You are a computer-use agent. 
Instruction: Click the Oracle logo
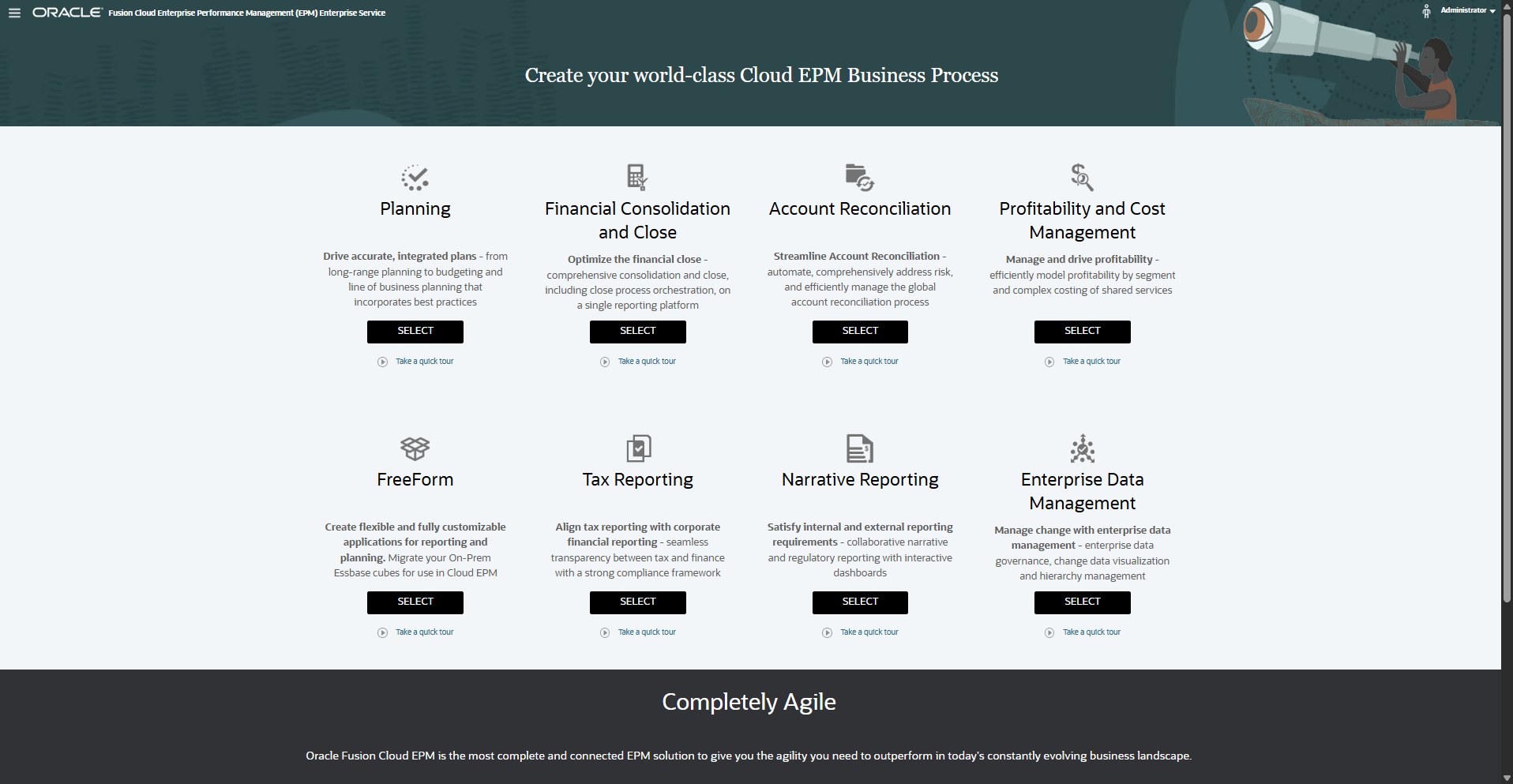(x=67, y=13)
